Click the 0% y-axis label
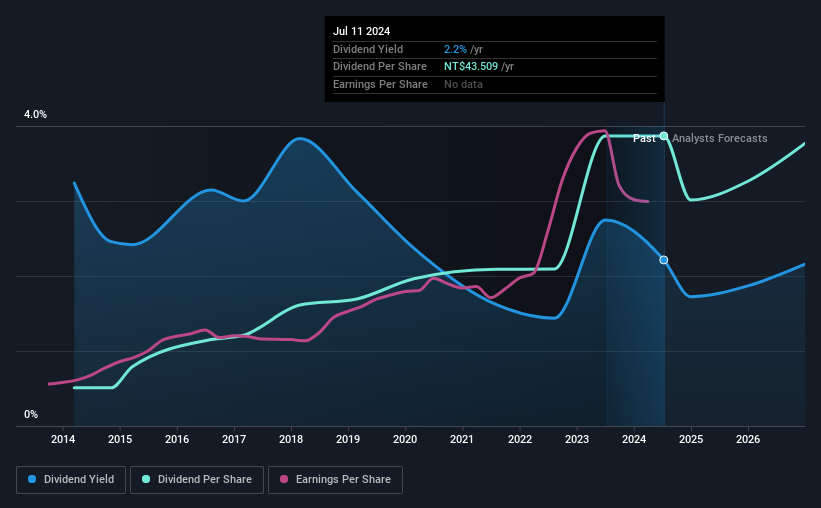Viewport: 821px width, 508px height. click(x=31, y=414)
